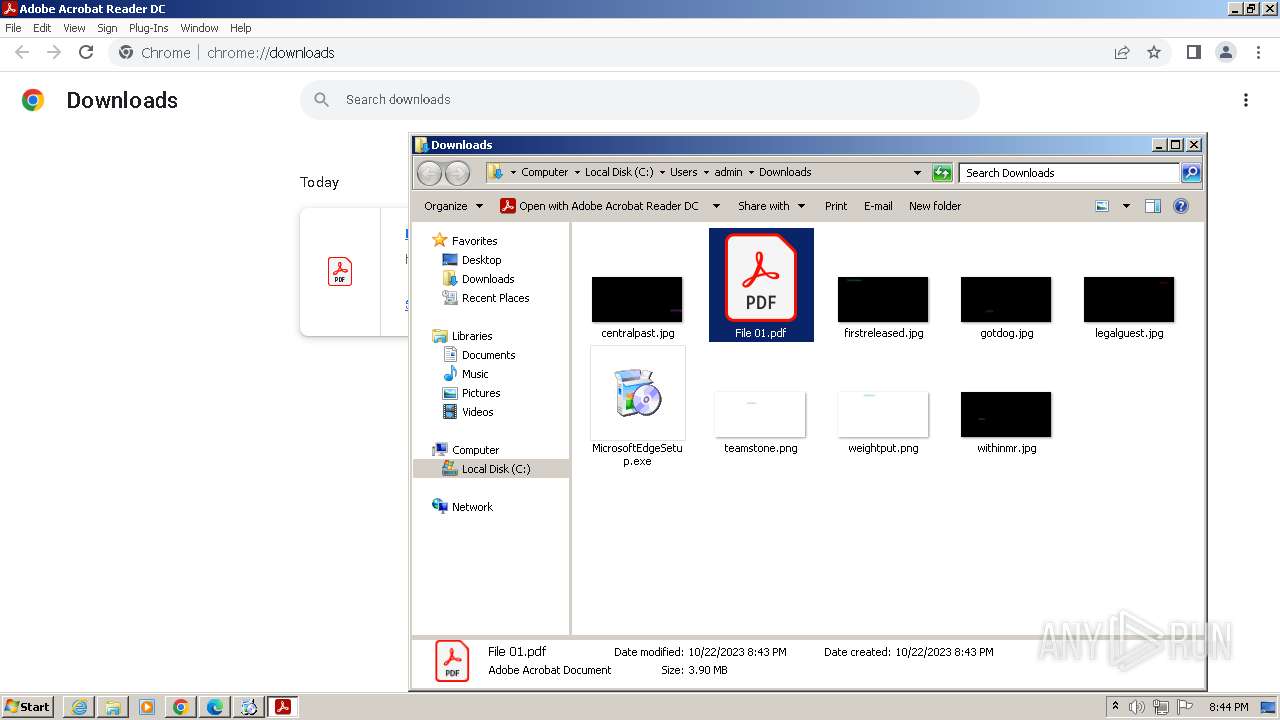
Task: Open the Share with dropdown
Action: tap(771, 206)
